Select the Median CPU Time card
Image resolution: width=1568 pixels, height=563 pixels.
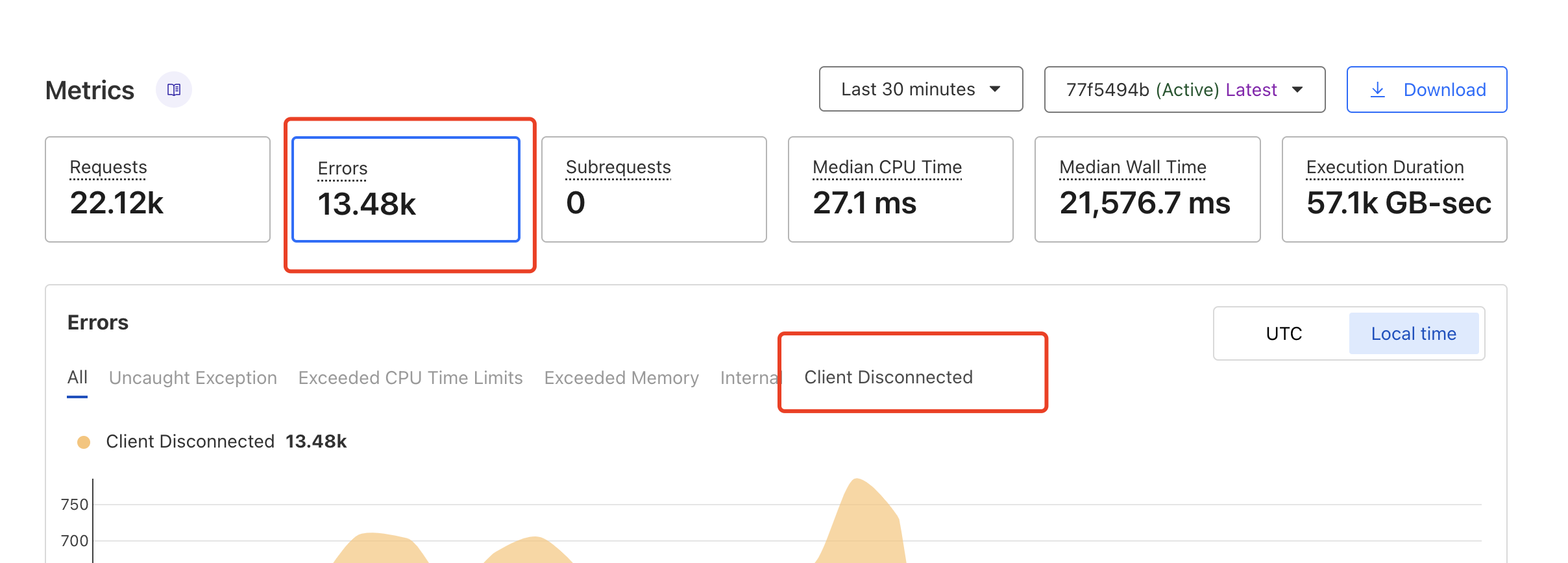click(901, 189)
